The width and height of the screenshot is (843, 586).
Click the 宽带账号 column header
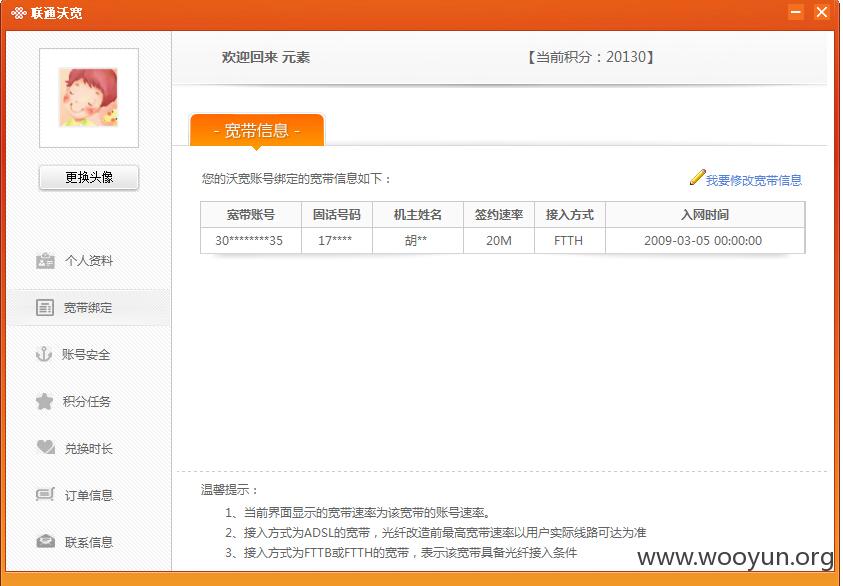click(x=251, y=215)
